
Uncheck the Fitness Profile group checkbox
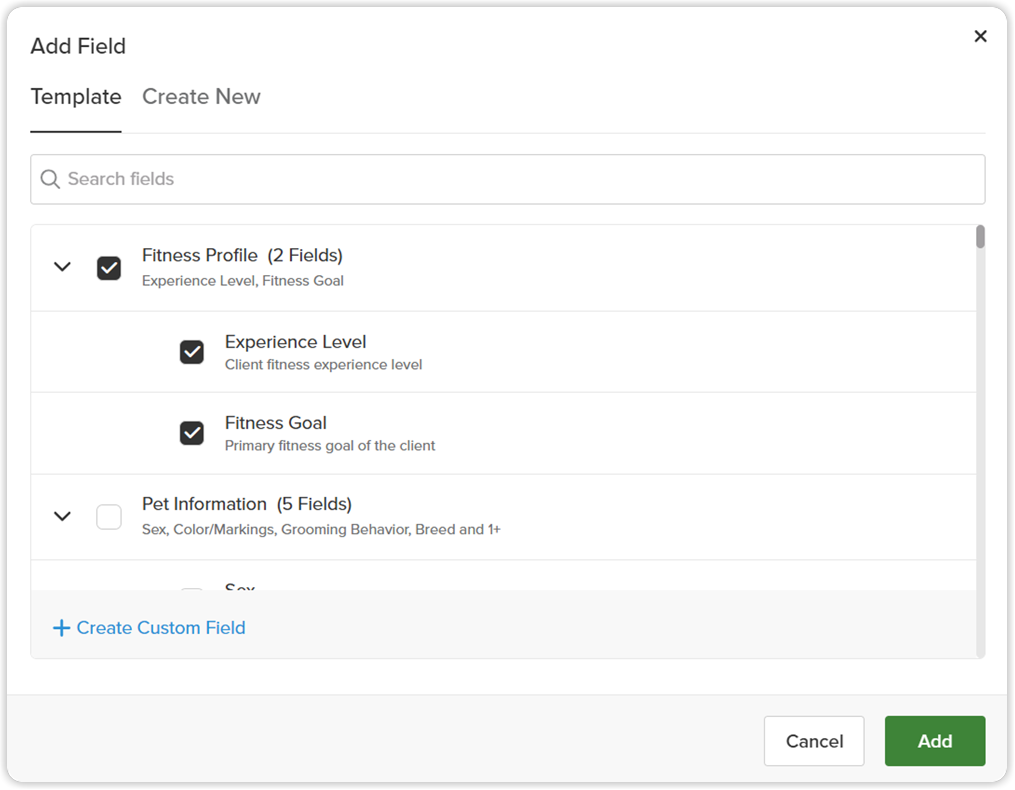tap(109, 267)
